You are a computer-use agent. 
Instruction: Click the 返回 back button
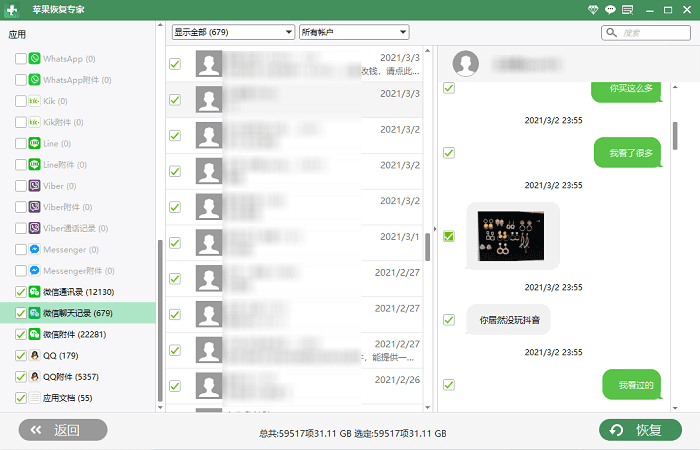[x=63, y=430]
